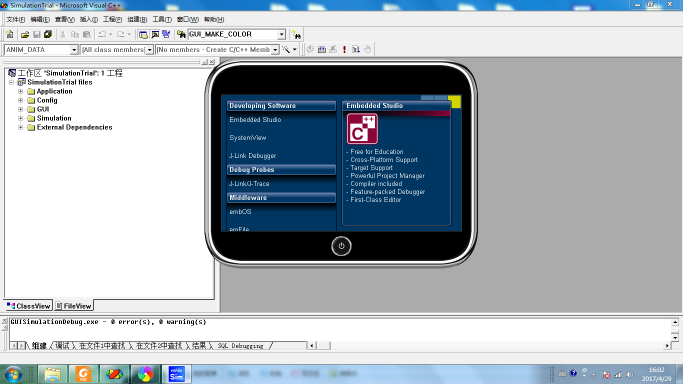Open Windows Explorer from the taskbar
Viewport: 683px width, 384px height.
52,374
